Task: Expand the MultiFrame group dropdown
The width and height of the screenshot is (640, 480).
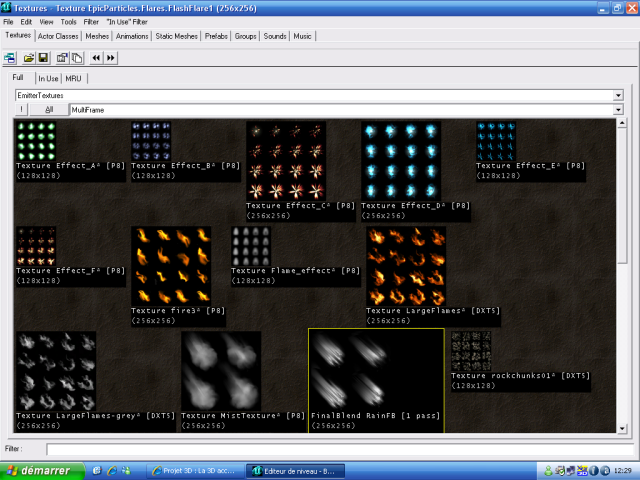Action: [x=622, y=109]
